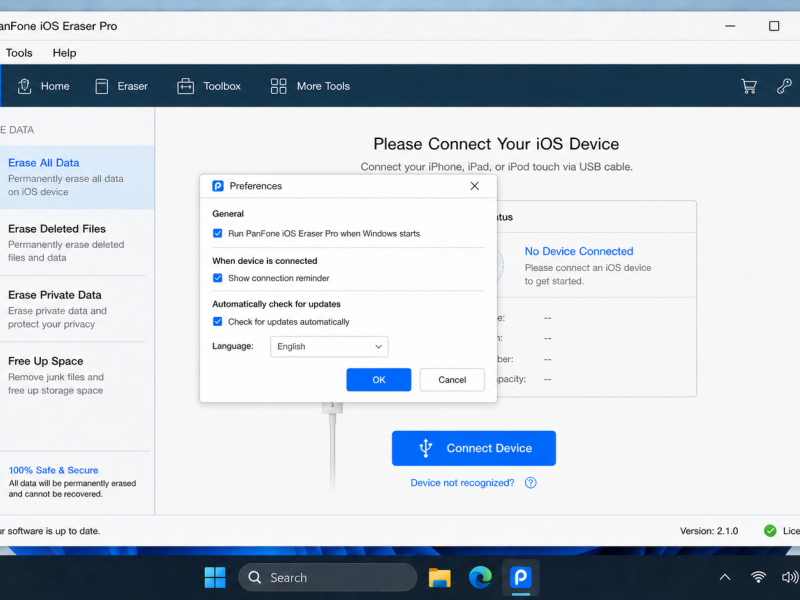
Task: Open the Tools menu
Action: click(19, 53)
